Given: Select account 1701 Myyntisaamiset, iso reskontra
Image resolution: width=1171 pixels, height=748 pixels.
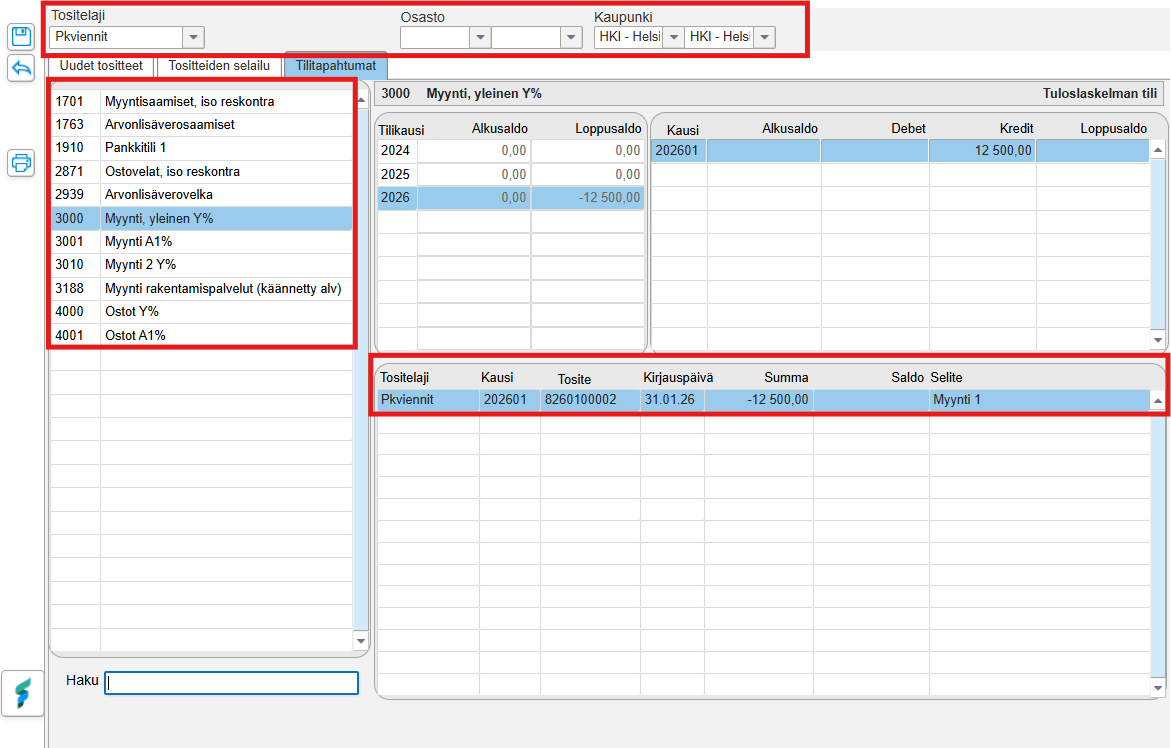Looking at the screenshot, I should tap(202, 102).
